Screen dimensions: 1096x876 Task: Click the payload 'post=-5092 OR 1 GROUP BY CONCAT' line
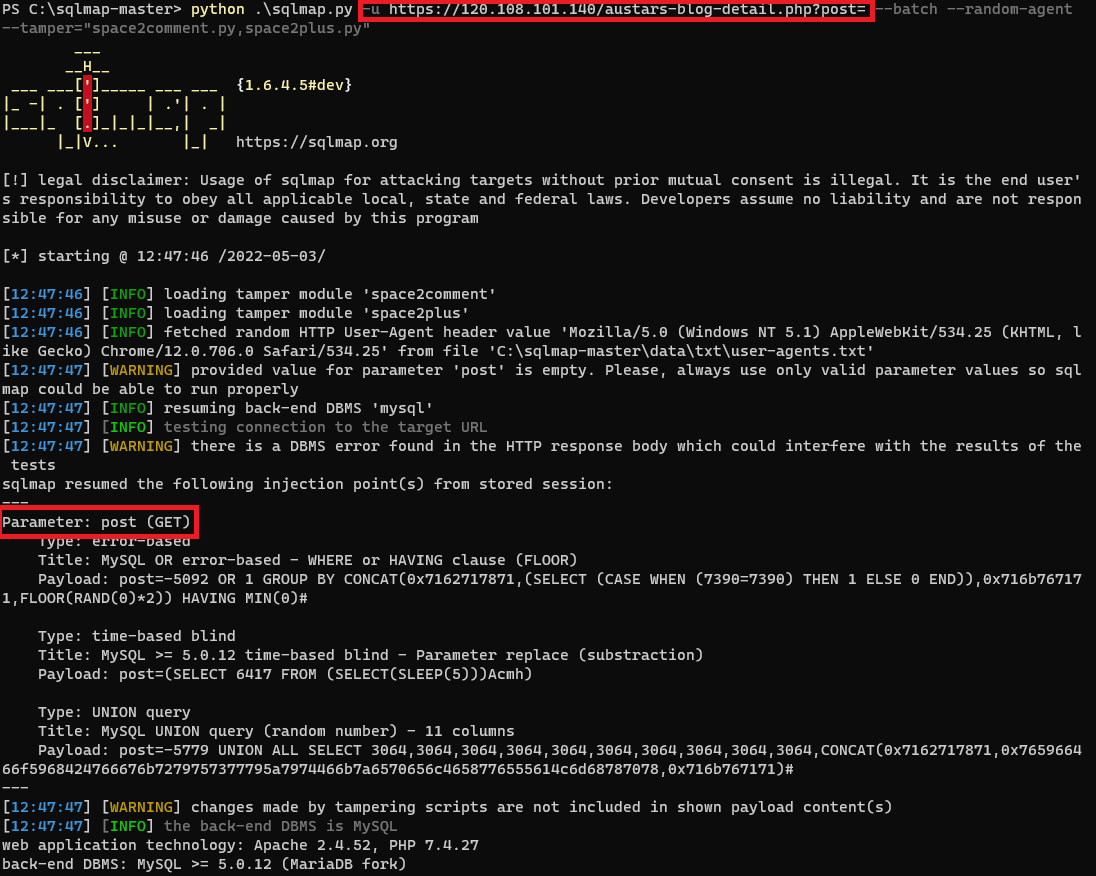542,588
